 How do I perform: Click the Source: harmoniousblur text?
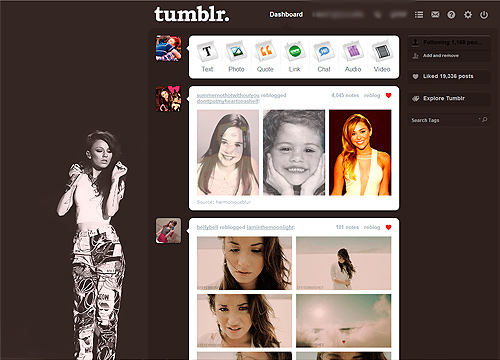tap(224, 202)
